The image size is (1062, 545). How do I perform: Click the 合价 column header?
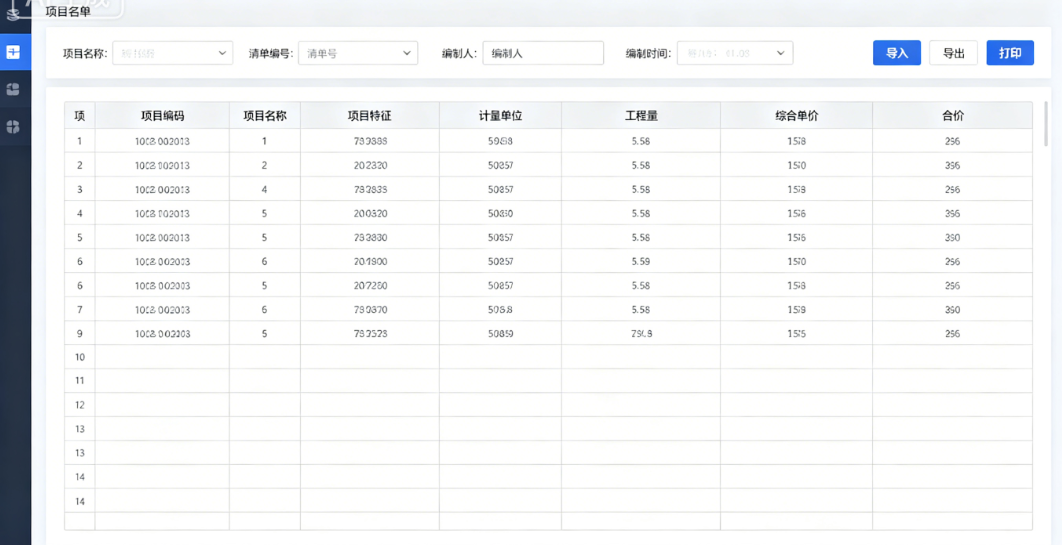tap(952, 116)
